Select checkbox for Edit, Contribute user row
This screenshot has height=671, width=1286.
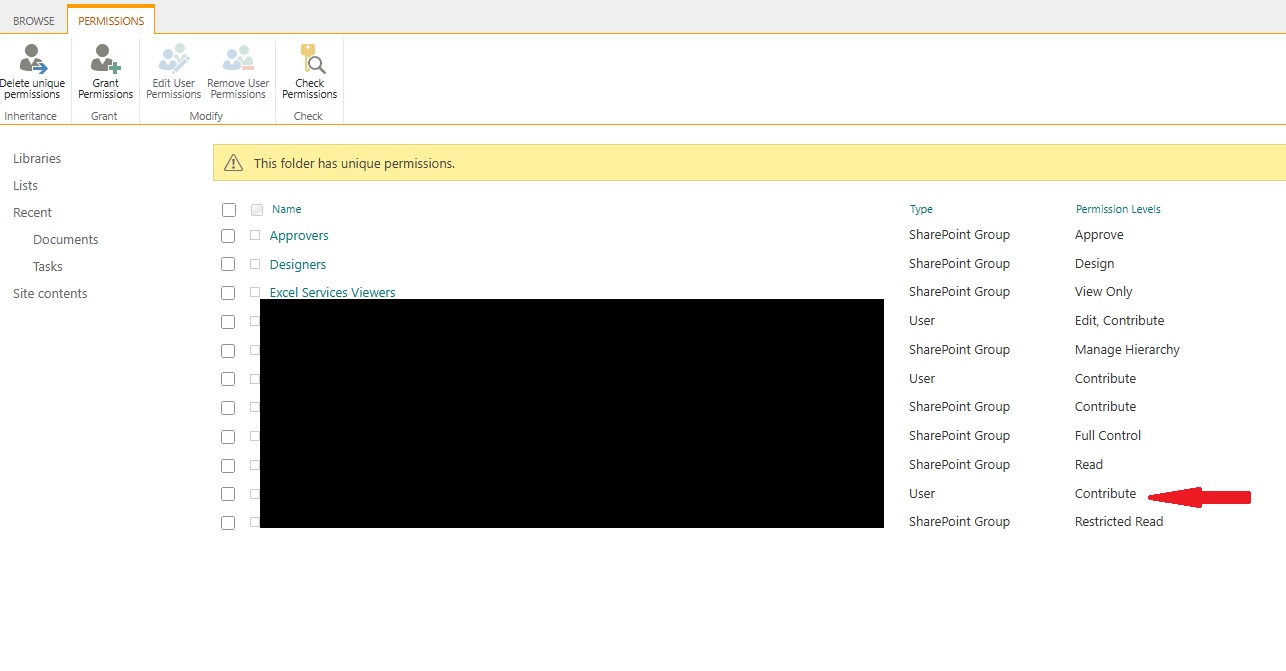228,322
